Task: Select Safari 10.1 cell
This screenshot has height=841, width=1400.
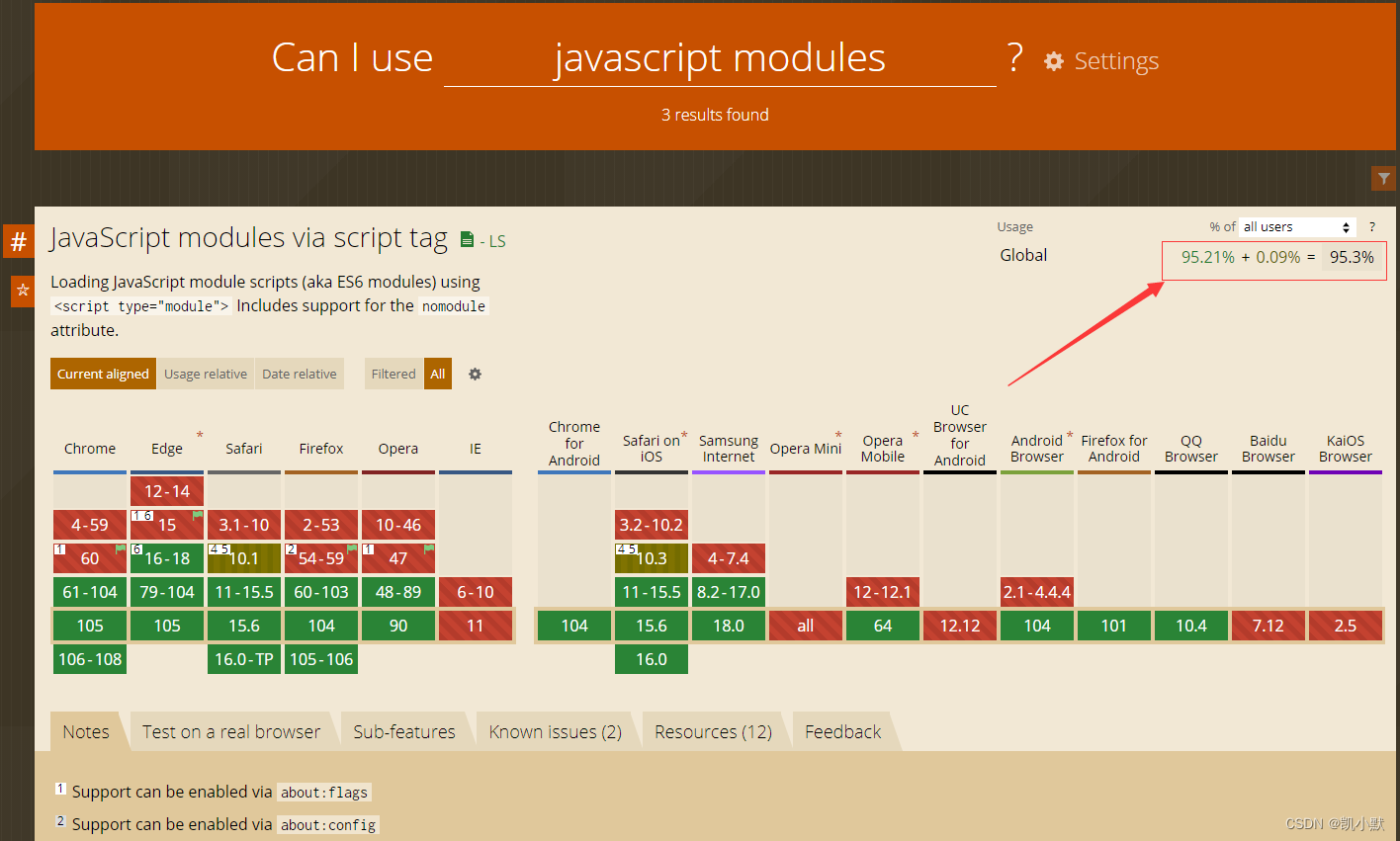Action: tap(244, 558)
